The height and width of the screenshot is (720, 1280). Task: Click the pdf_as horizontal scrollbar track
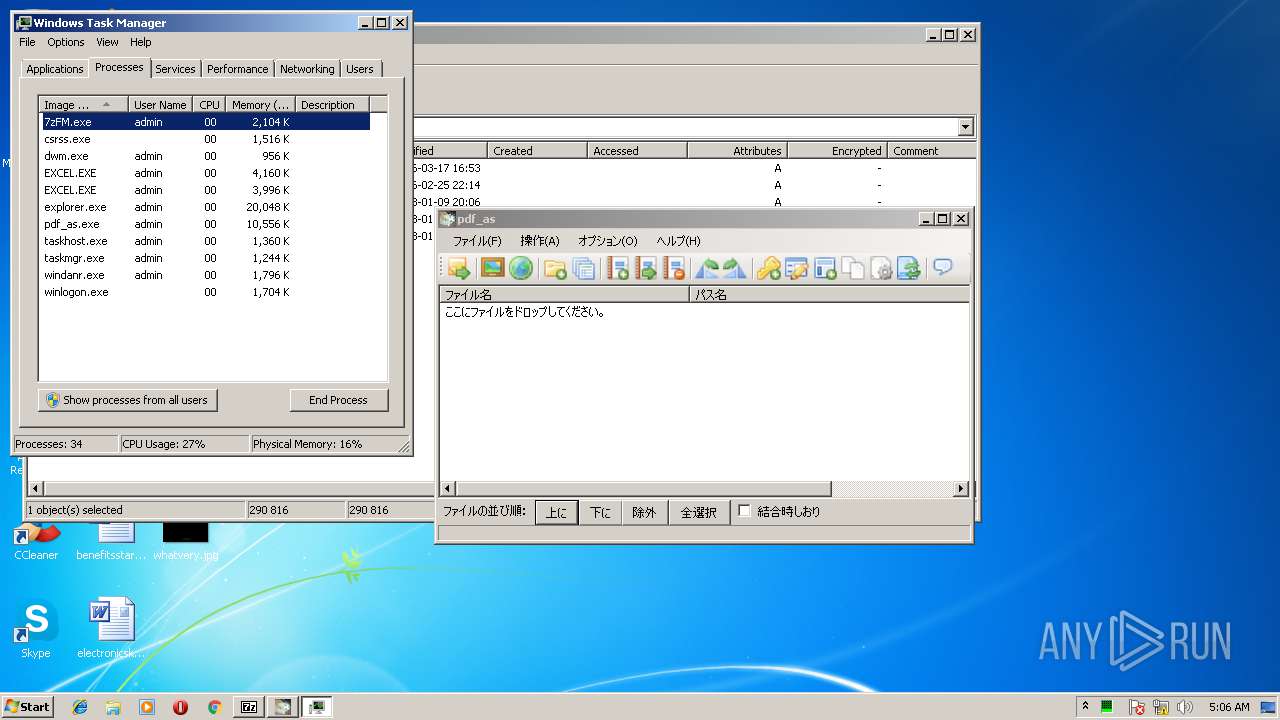click(892, 489)
